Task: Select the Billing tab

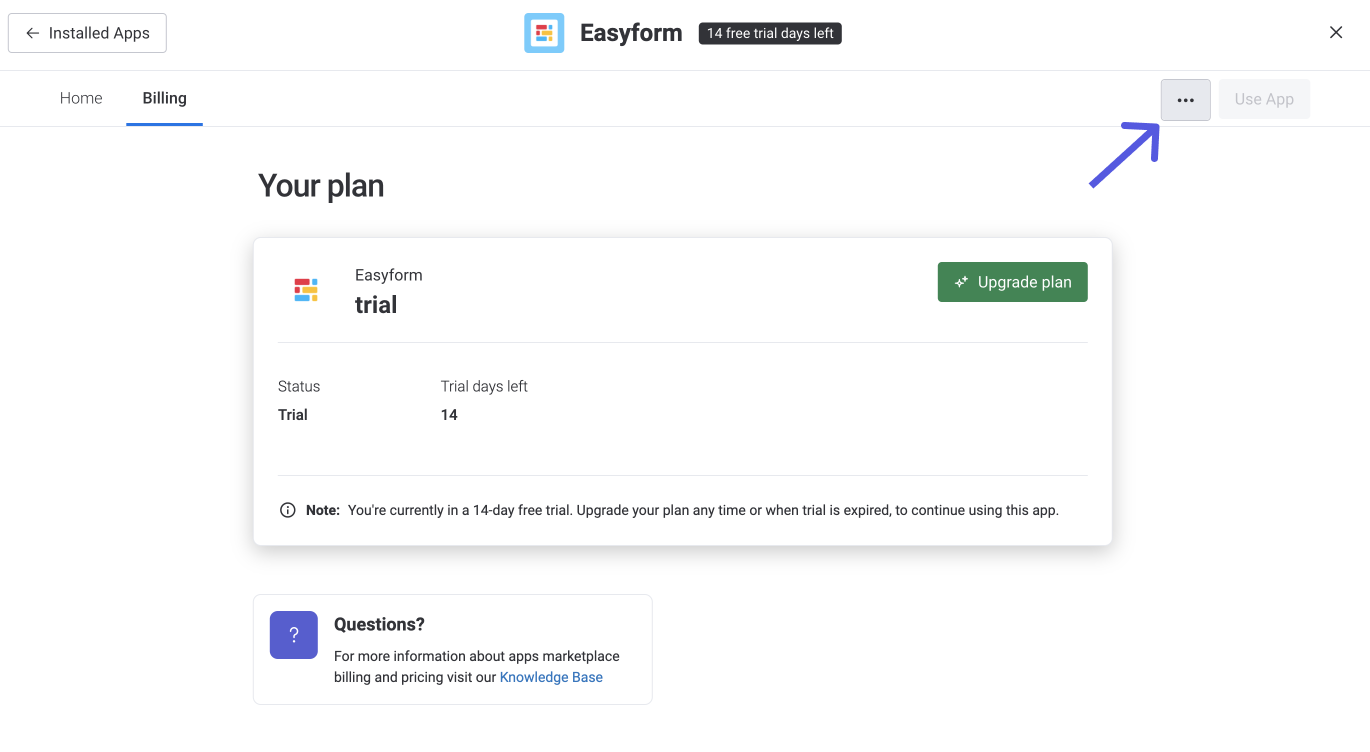Action: tap(163, 98)
